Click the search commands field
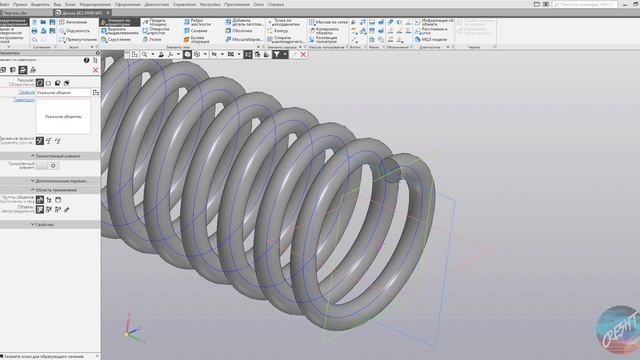Image resolution: width=640 pixels, height=360 pixels. pyautogui.click(x=584, y=4)
